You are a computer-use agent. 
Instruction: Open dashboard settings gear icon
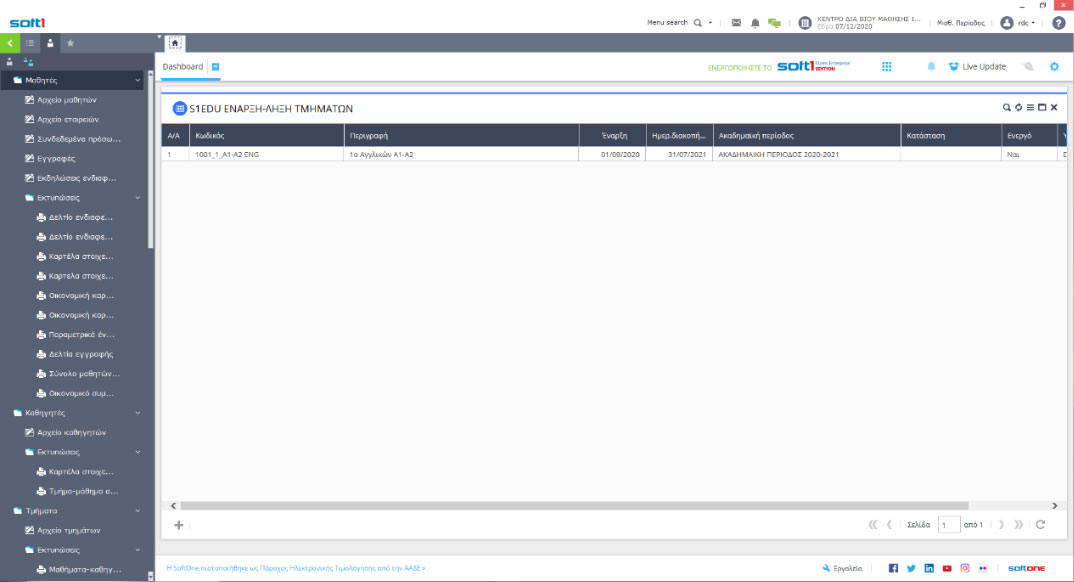1054,66
